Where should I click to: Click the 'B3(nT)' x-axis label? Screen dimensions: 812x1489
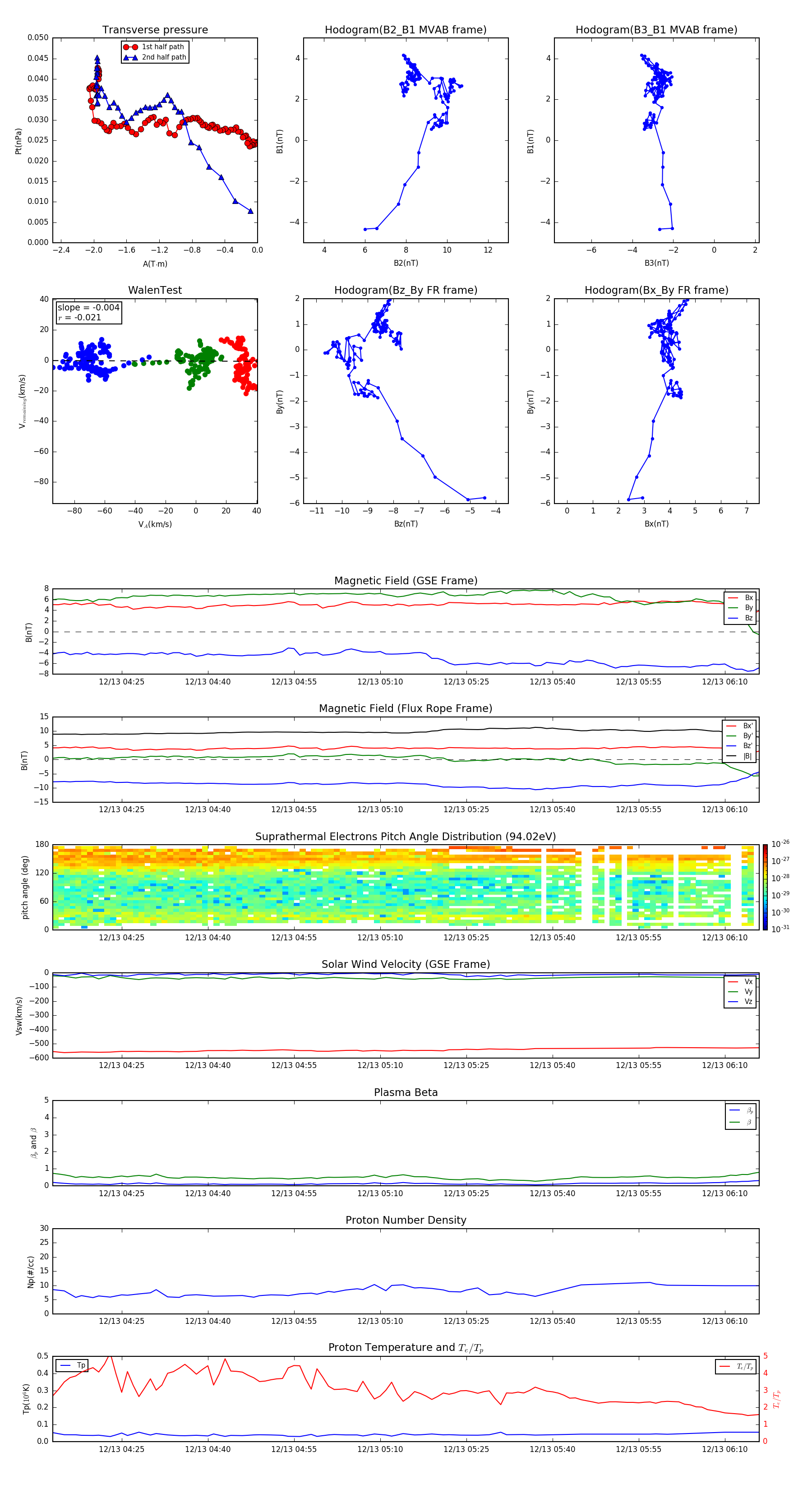(656, 263)
